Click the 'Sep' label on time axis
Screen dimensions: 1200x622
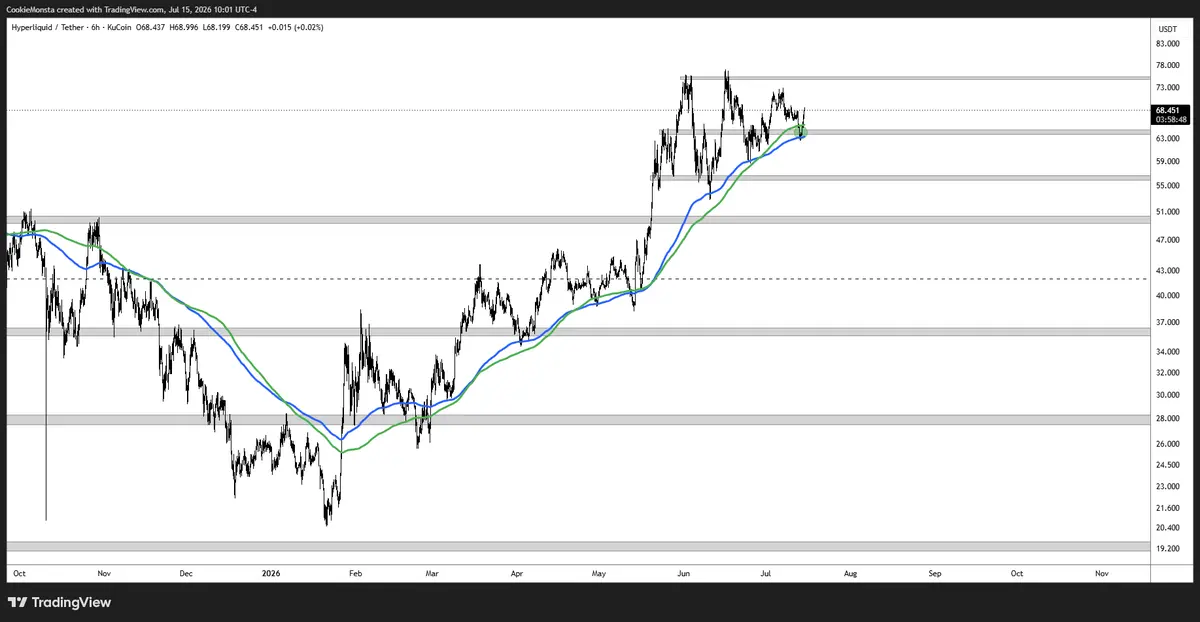(x=935, y=574)
